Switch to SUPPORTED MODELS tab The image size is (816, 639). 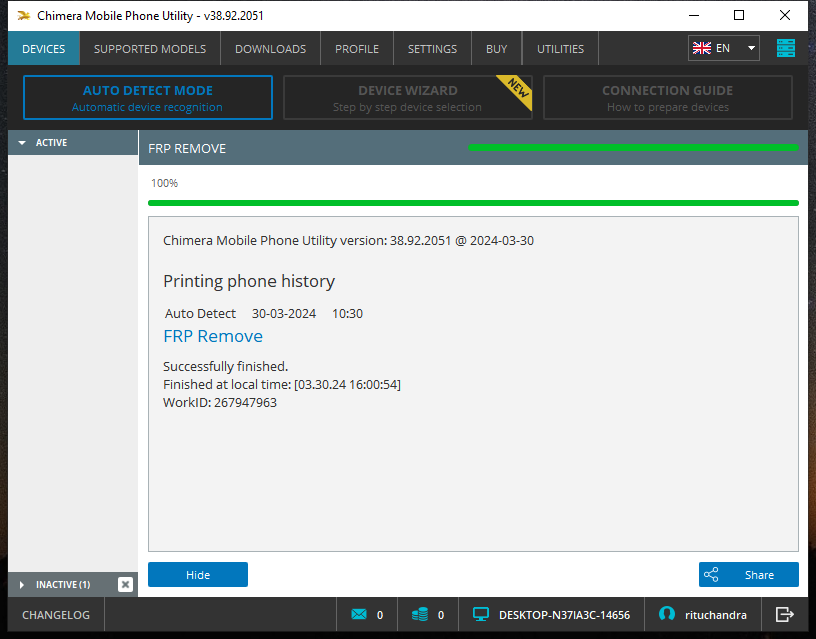tap(150, 48)
